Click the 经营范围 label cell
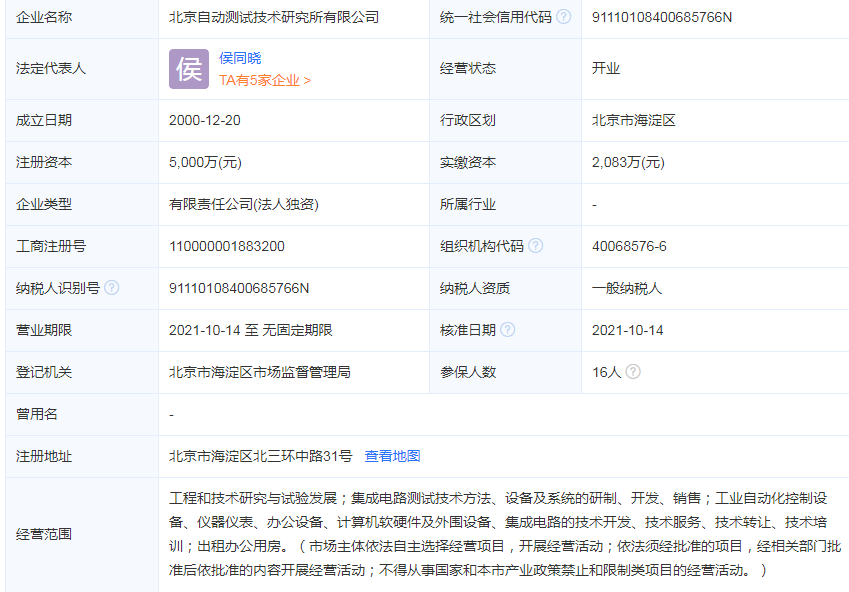849x592 pixels. [x=82, y=535]
